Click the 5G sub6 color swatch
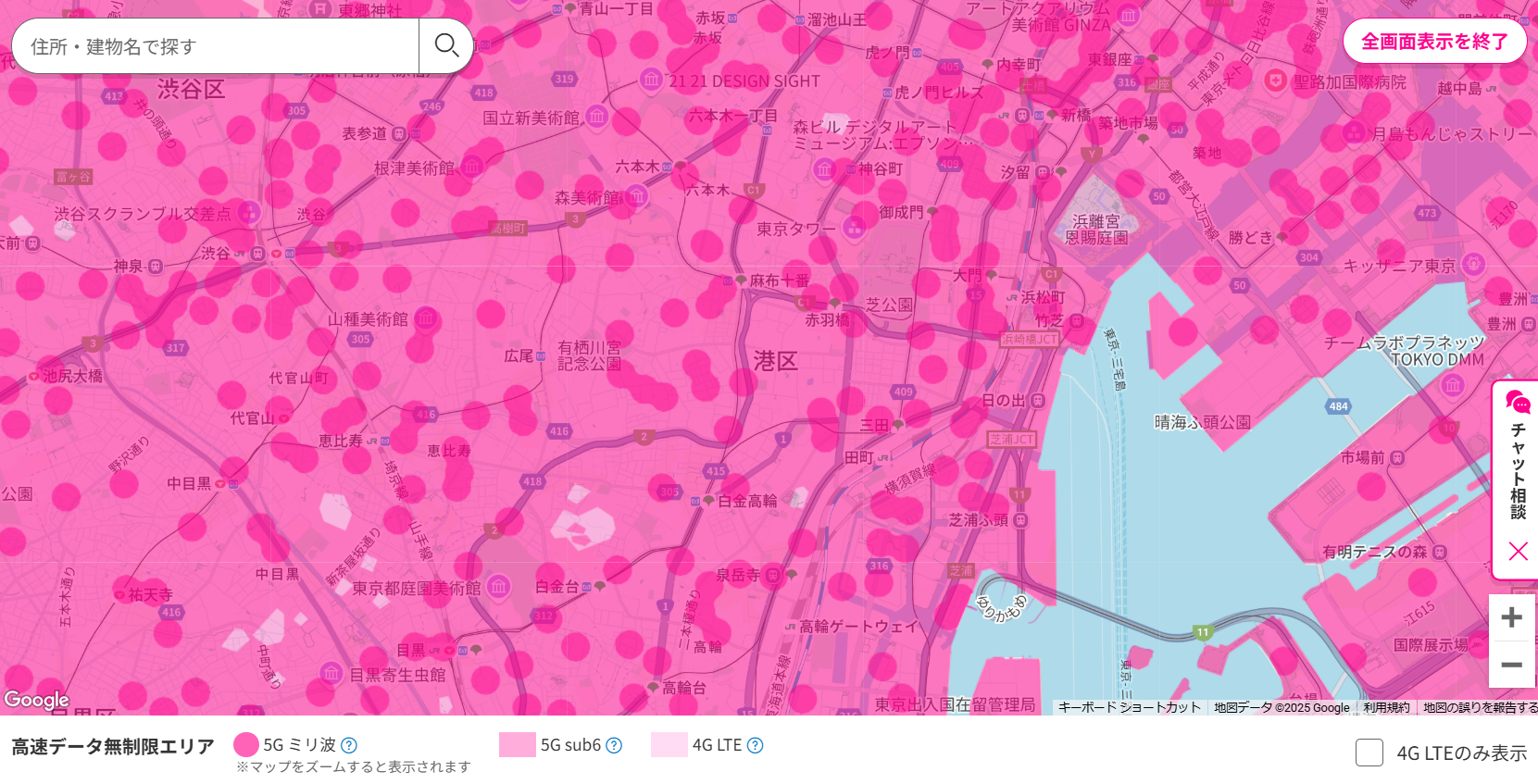This screenshot has width=1538, height=784. pos(518,745)
